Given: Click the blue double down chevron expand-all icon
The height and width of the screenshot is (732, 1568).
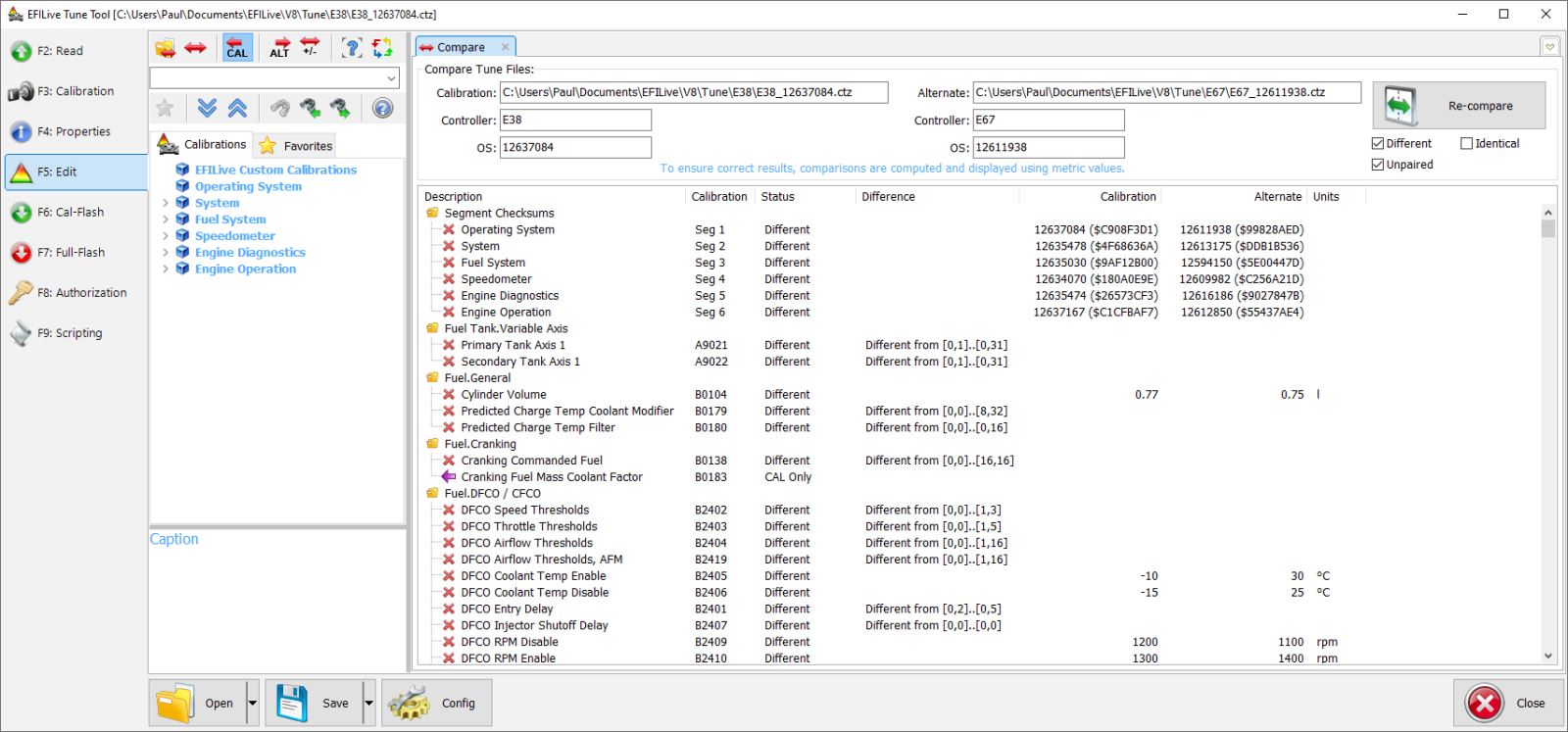Looking at the screenshot, I should 207,108.
